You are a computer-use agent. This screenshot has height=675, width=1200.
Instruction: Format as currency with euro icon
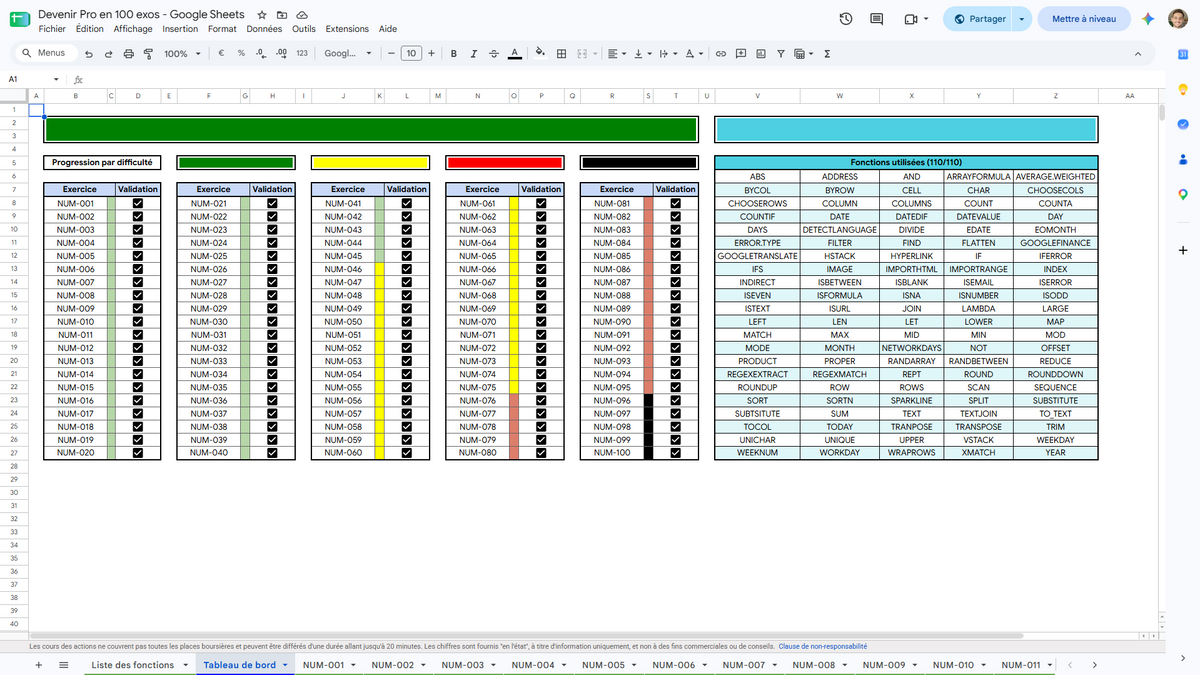point(221,54)
